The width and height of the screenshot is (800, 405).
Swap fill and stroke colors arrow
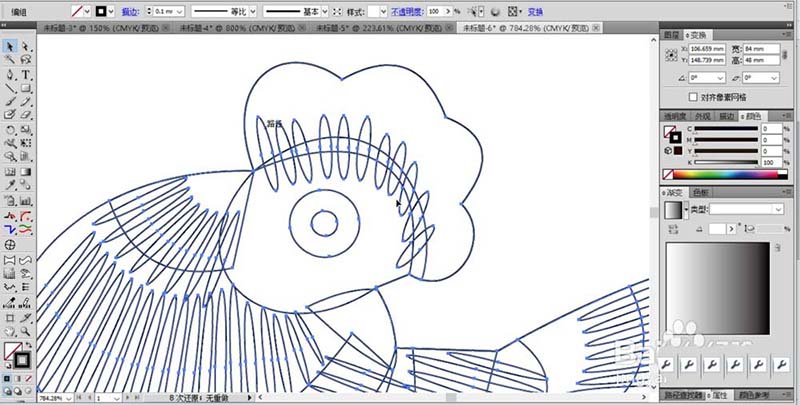29,345
